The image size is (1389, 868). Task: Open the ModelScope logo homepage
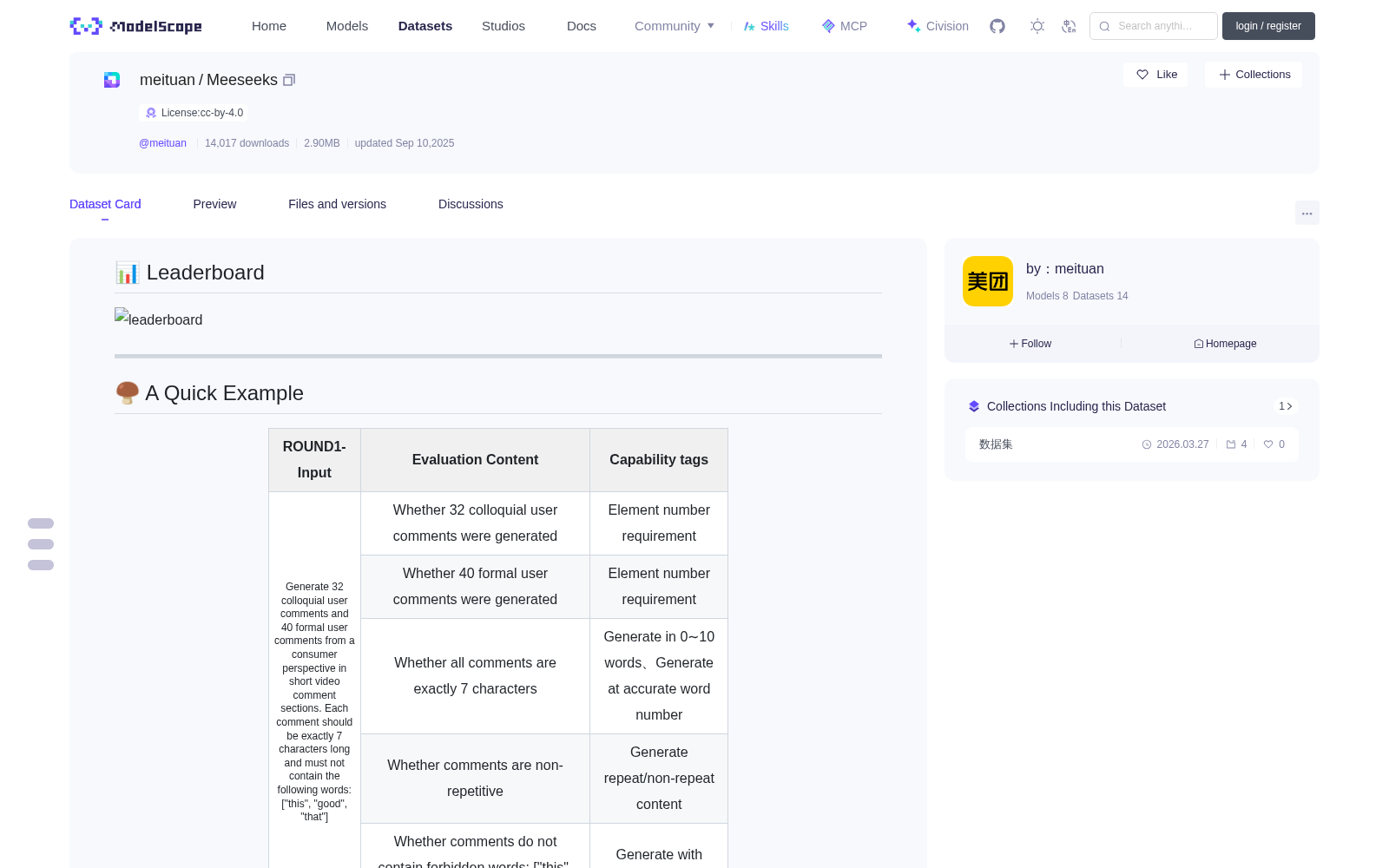[135, 26]
